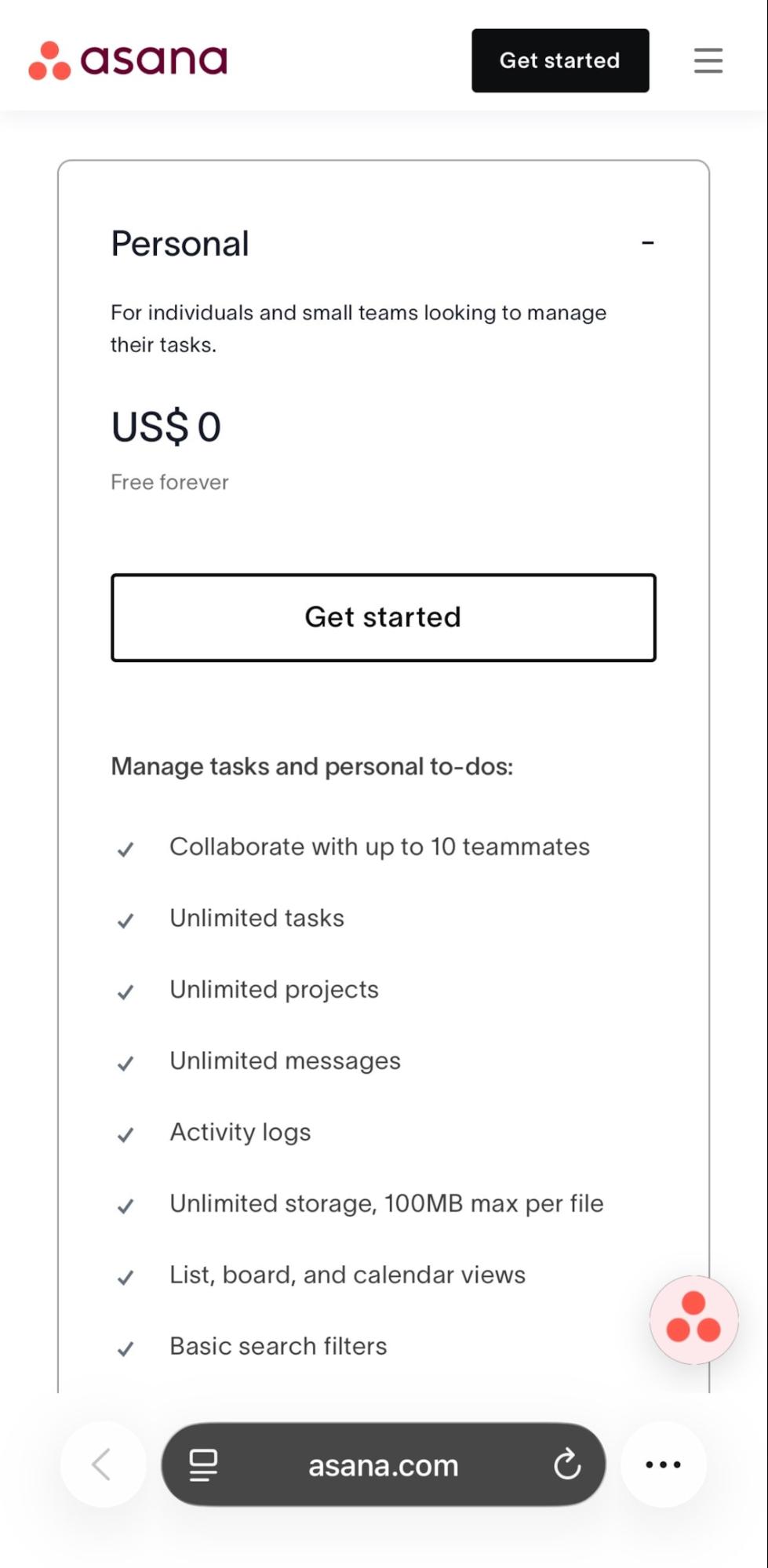Click checkmark beside Unlimited tasks
This screenshot has width=768, height=1568.
(126, 920)
